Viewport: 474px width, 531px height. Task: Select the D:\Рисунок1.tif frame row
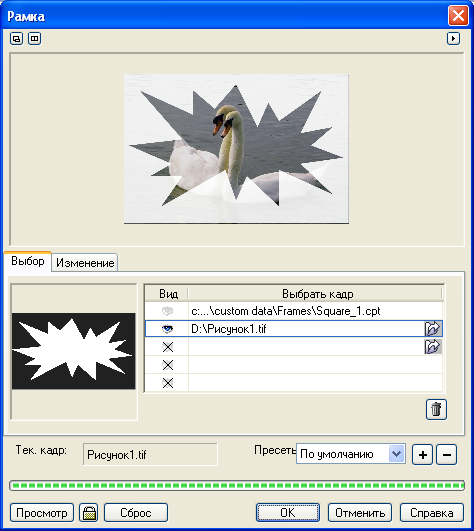point(294,329)
